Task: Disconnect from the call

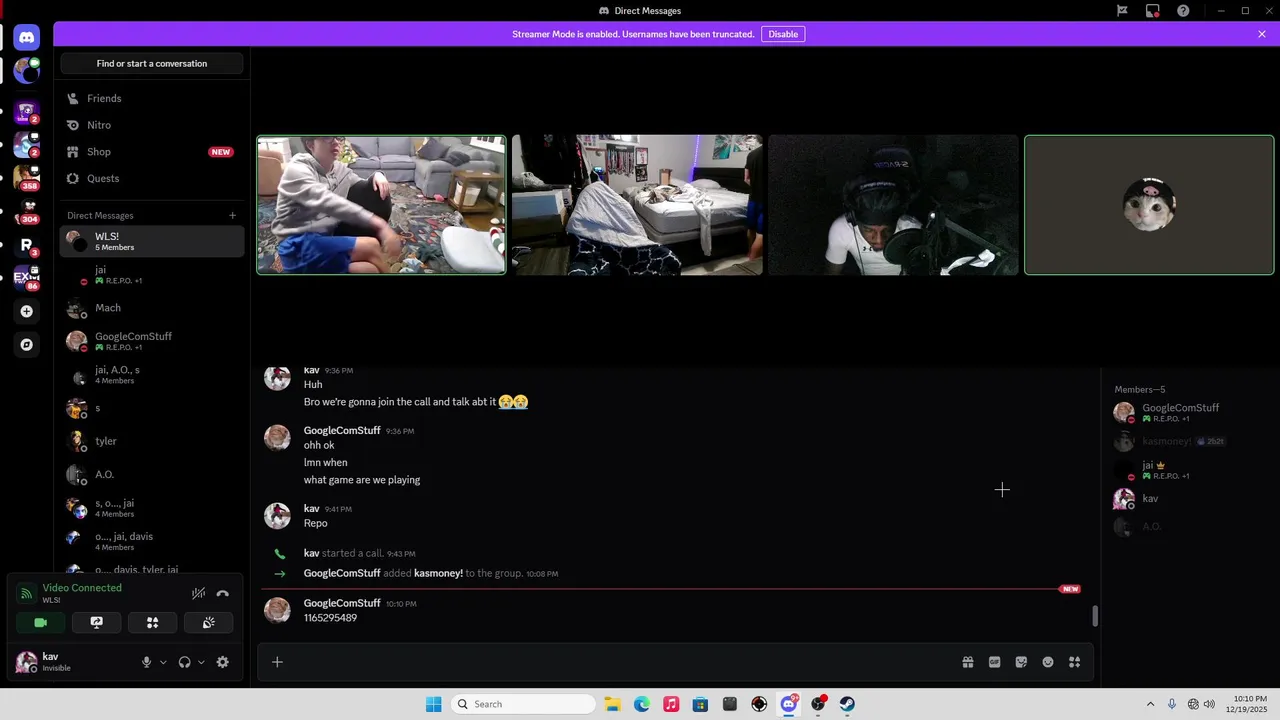Action: click(x=223, y=593)
